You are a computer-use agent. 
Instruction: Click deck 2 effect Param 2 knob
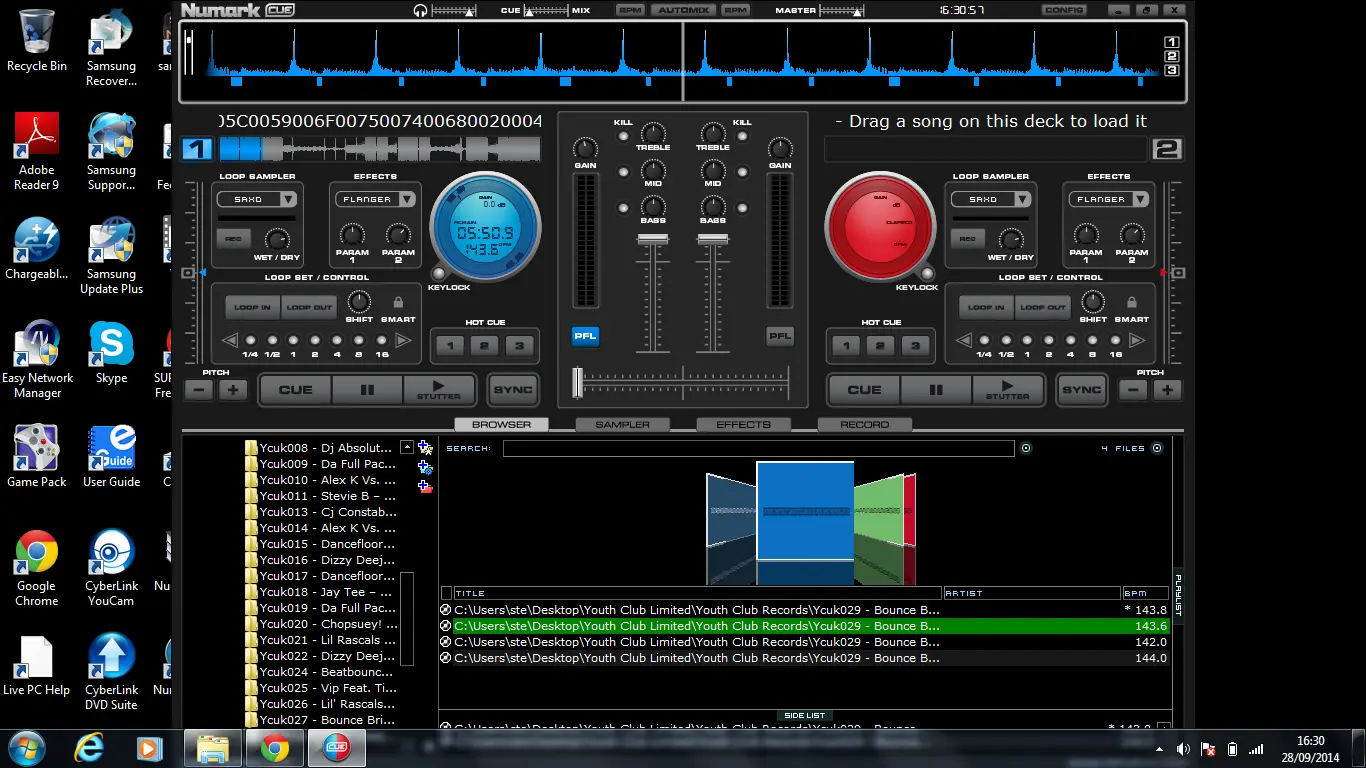[x=1132, y=235]
